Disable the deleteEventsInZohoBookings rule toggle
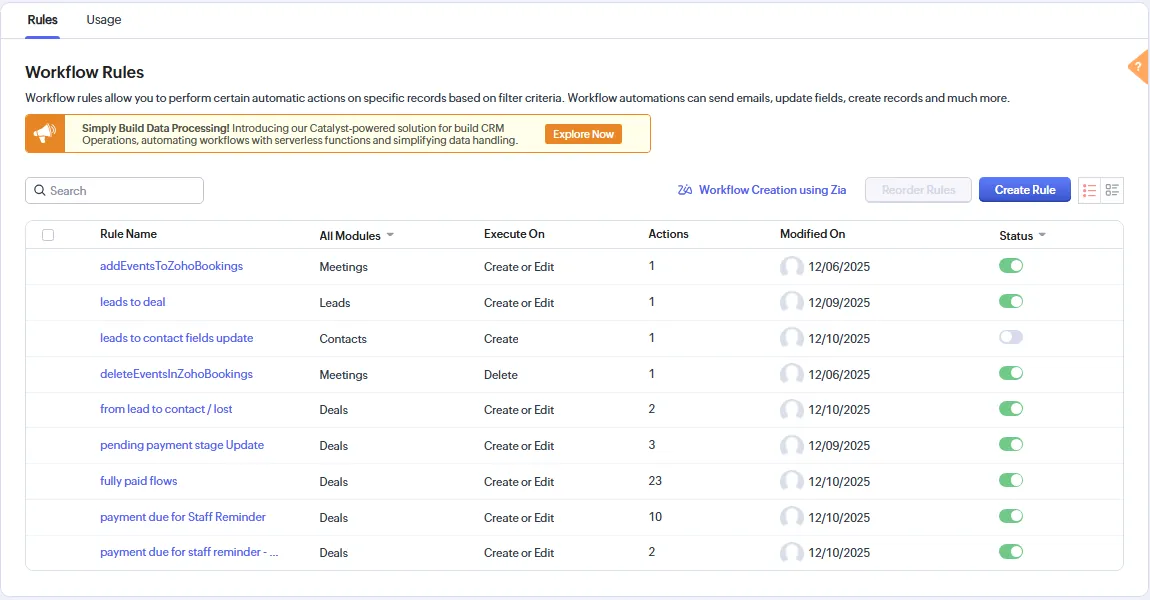 (x=1011, y=373)
